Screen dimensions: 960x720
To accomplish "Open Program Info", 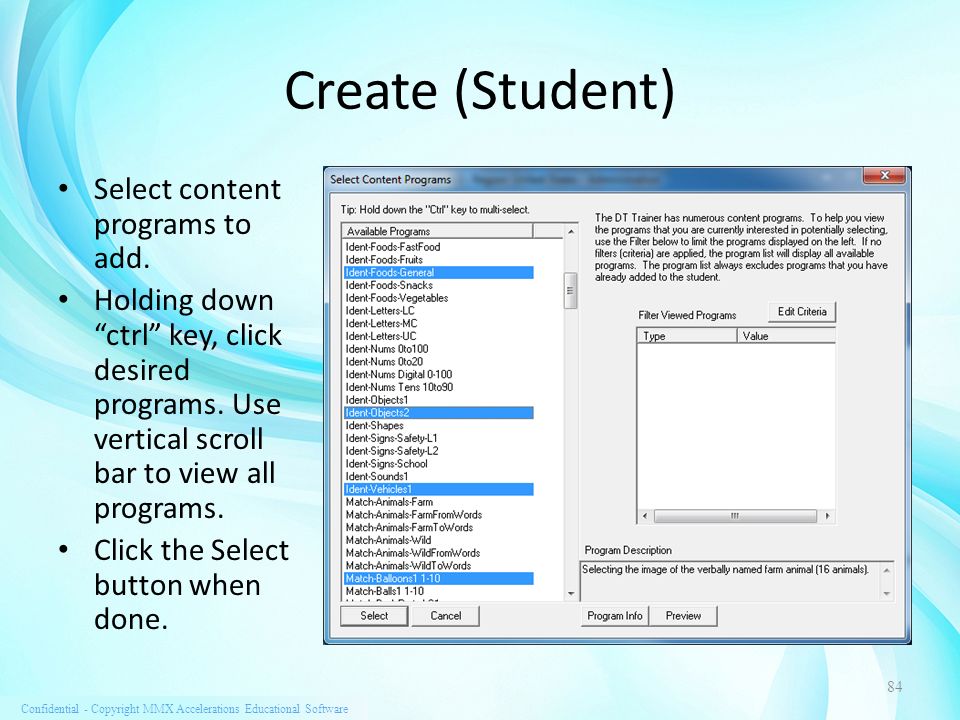I will coord(615,616).
